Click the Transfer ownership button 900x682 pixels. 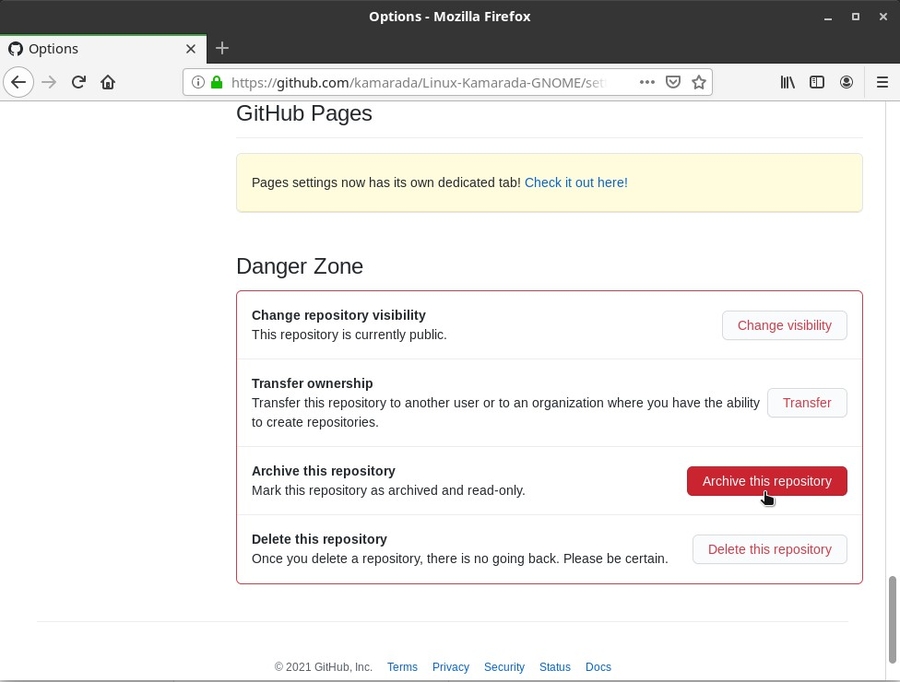806,403
